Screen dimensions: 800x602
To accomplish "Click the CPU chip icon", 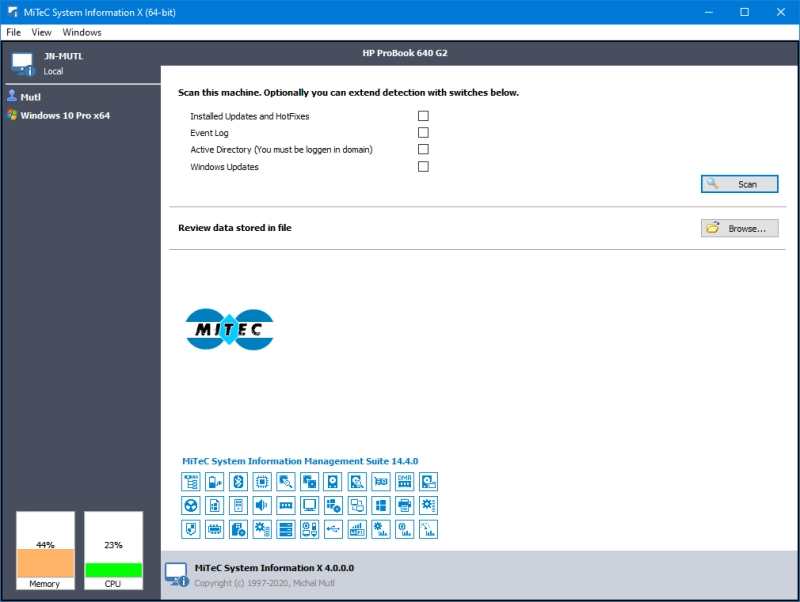I will [262, 482].
